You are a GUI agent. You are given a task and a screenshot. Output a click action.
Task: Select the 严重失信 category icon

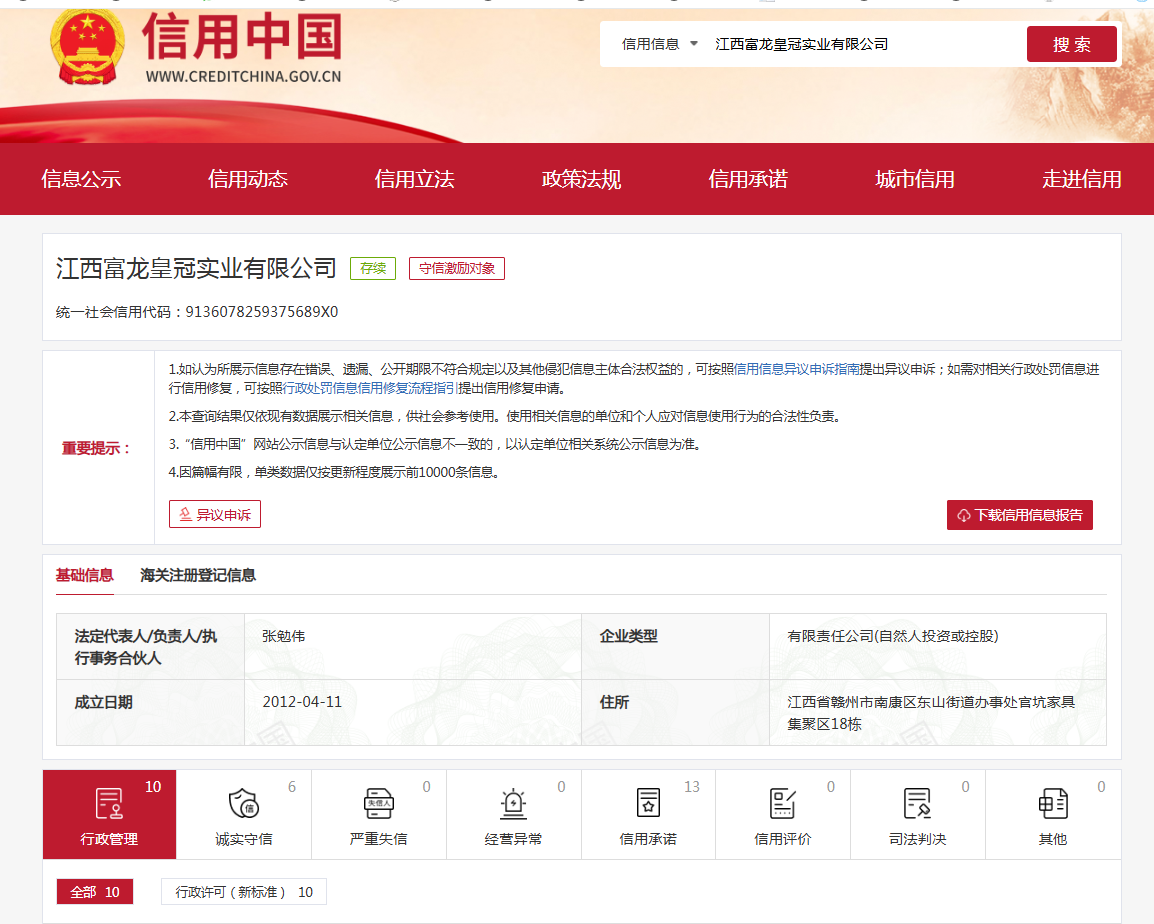[378, 804]
